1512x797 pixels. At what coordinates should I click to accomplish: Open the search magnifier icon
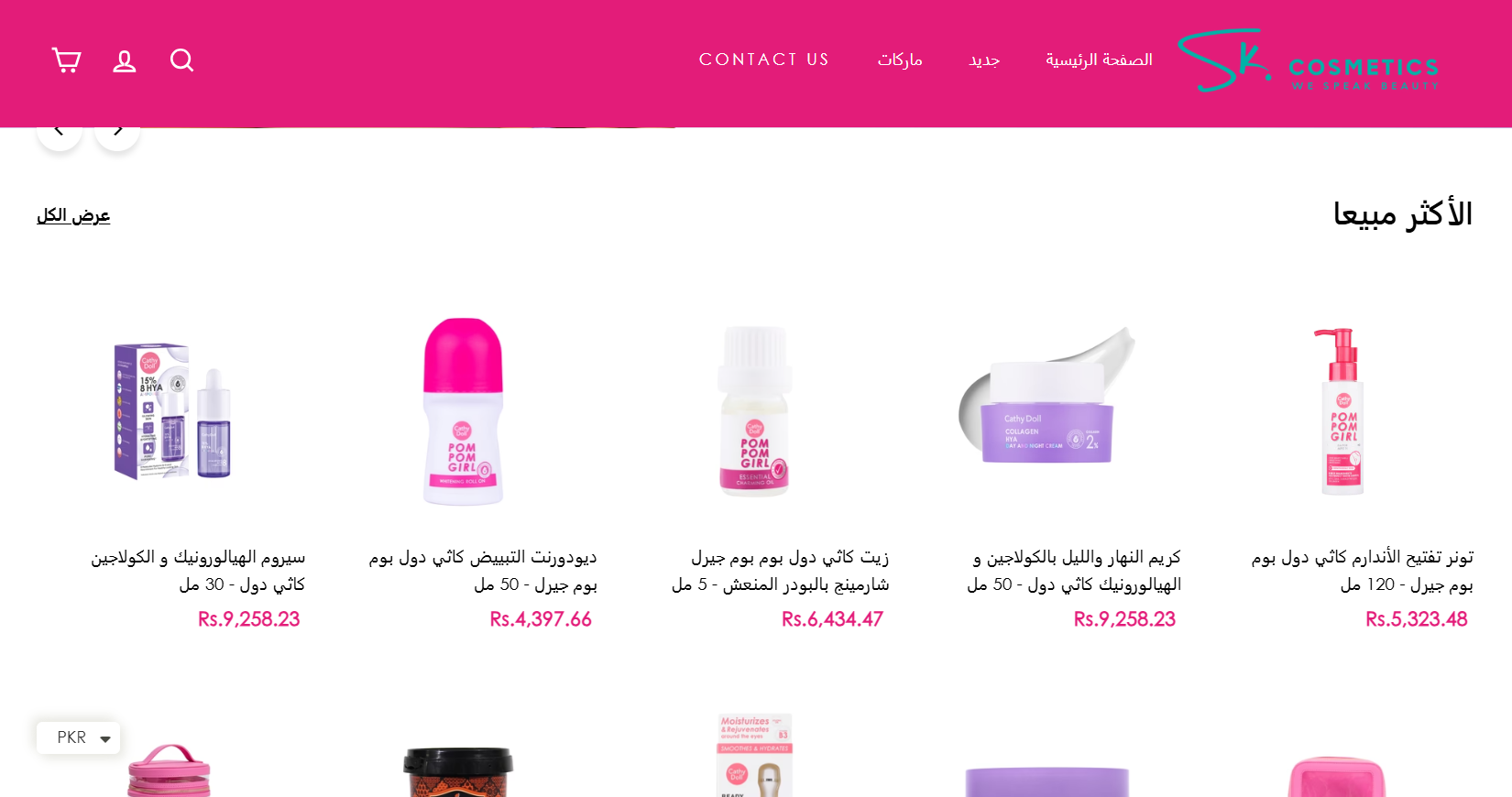(181, 60)
